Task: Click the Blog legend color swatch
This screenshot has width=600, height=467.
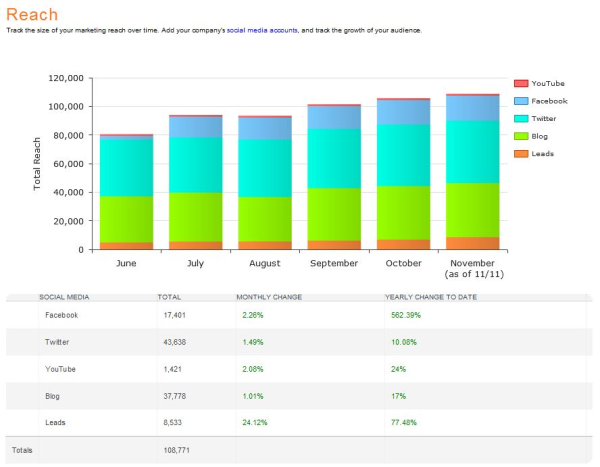Action: click(521, 135)
